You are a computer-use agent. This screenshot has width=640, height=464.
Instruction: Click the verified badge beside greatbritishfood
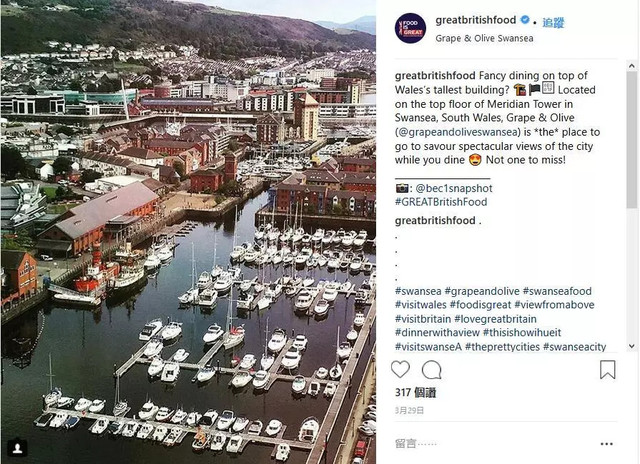525,20
